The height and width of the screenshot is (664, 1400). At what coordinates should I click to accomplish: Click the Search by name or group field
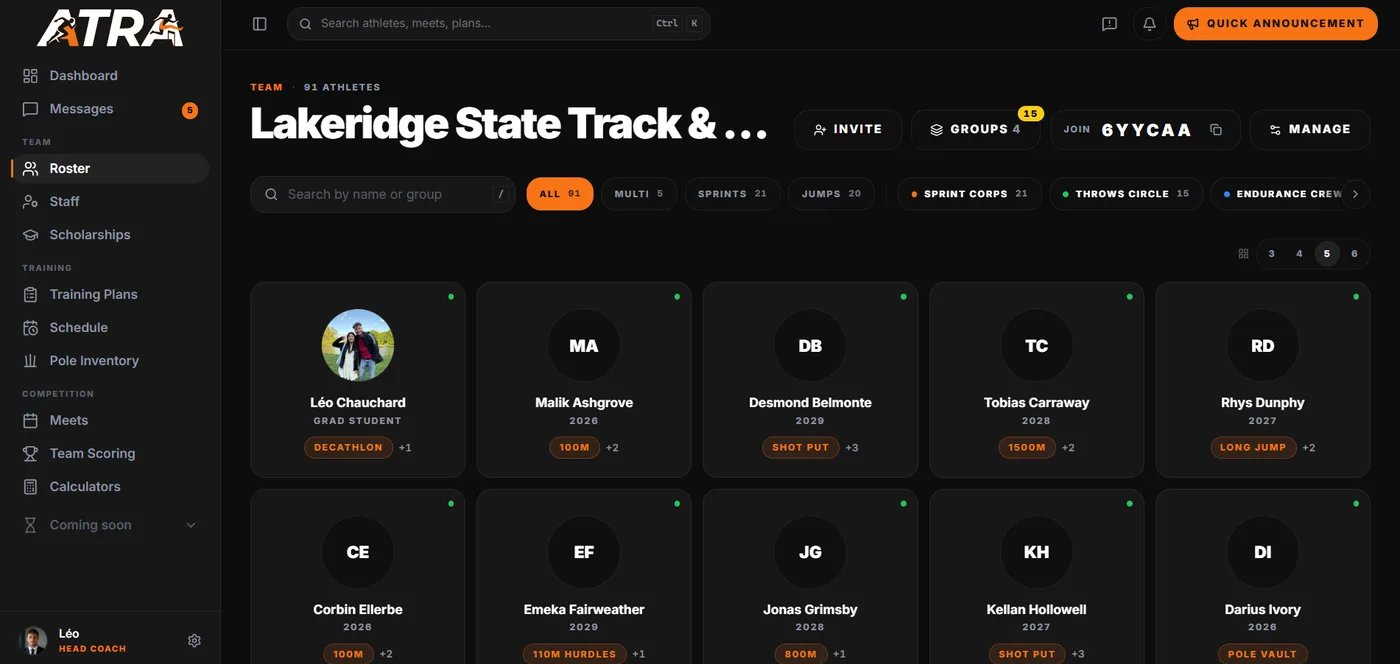383,195
